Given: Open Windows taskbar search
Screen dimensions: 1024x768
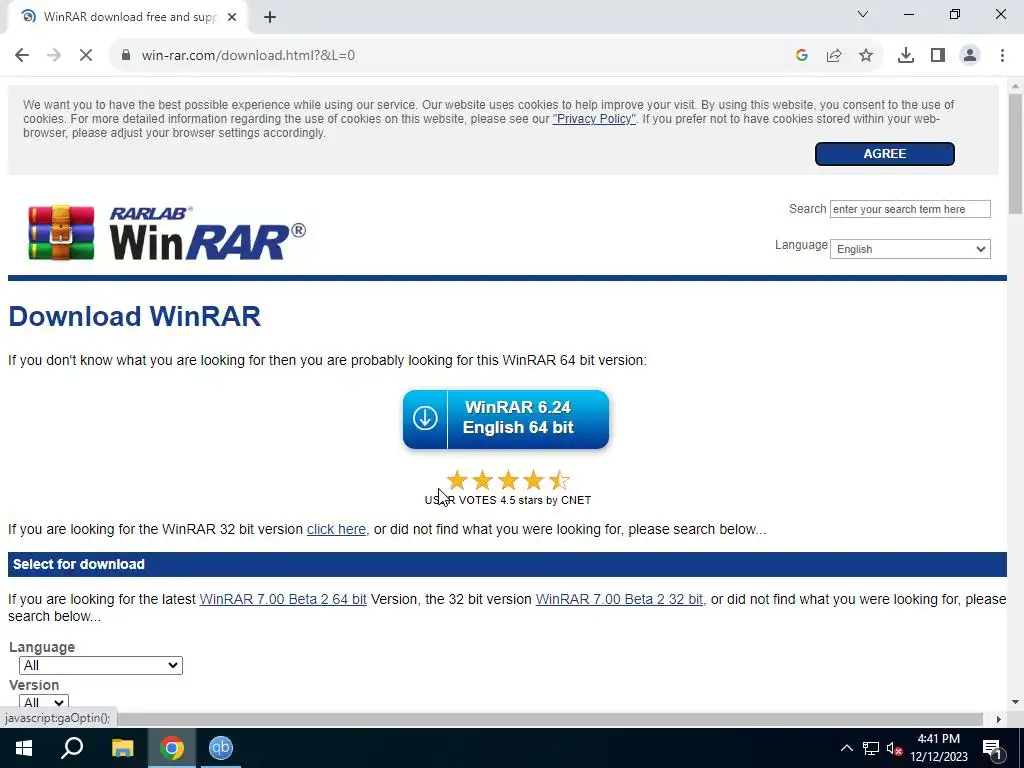Looking at the screenshot, I should pos(72,748).
